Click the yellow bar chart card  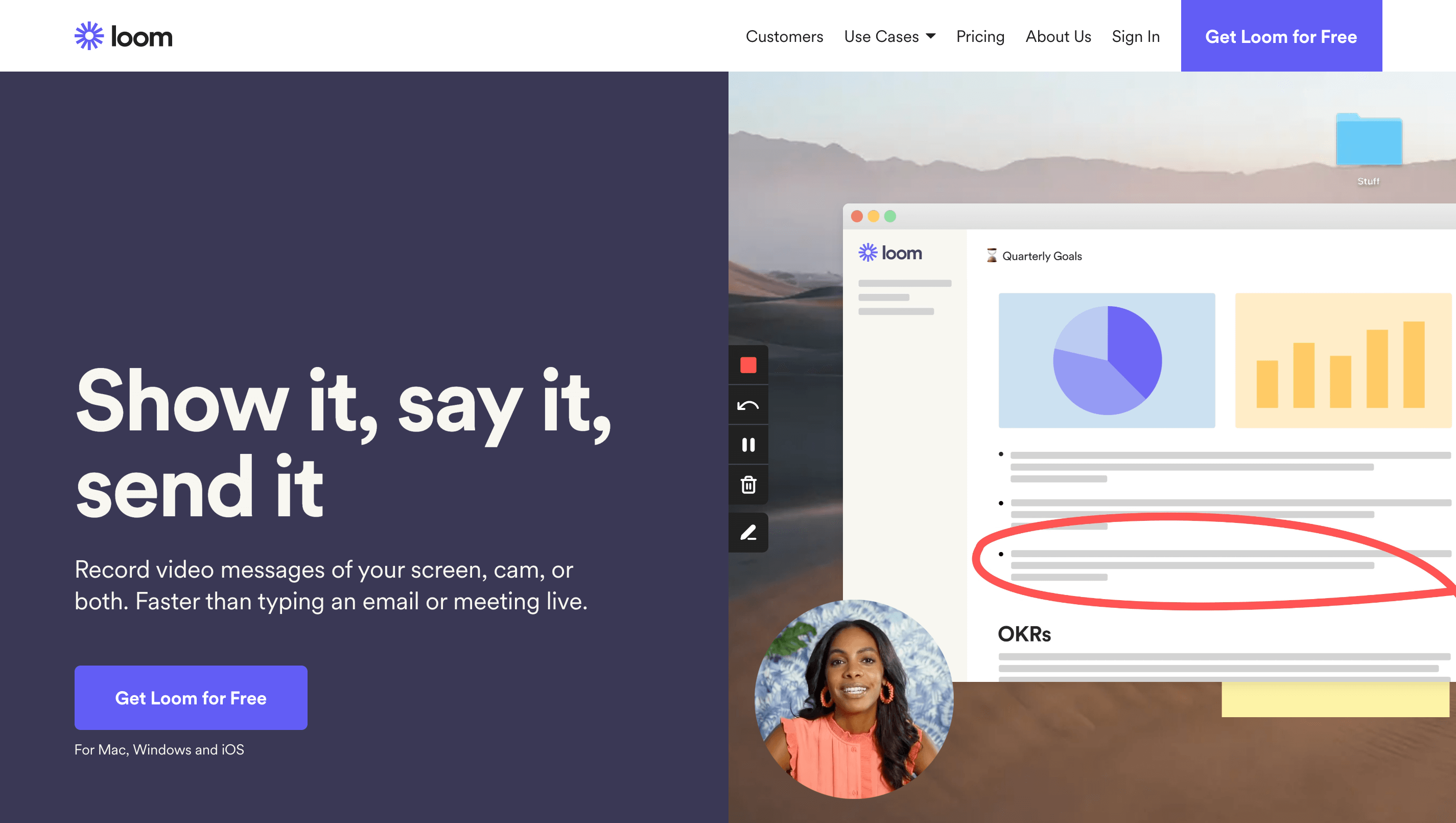pos(1342,360)
